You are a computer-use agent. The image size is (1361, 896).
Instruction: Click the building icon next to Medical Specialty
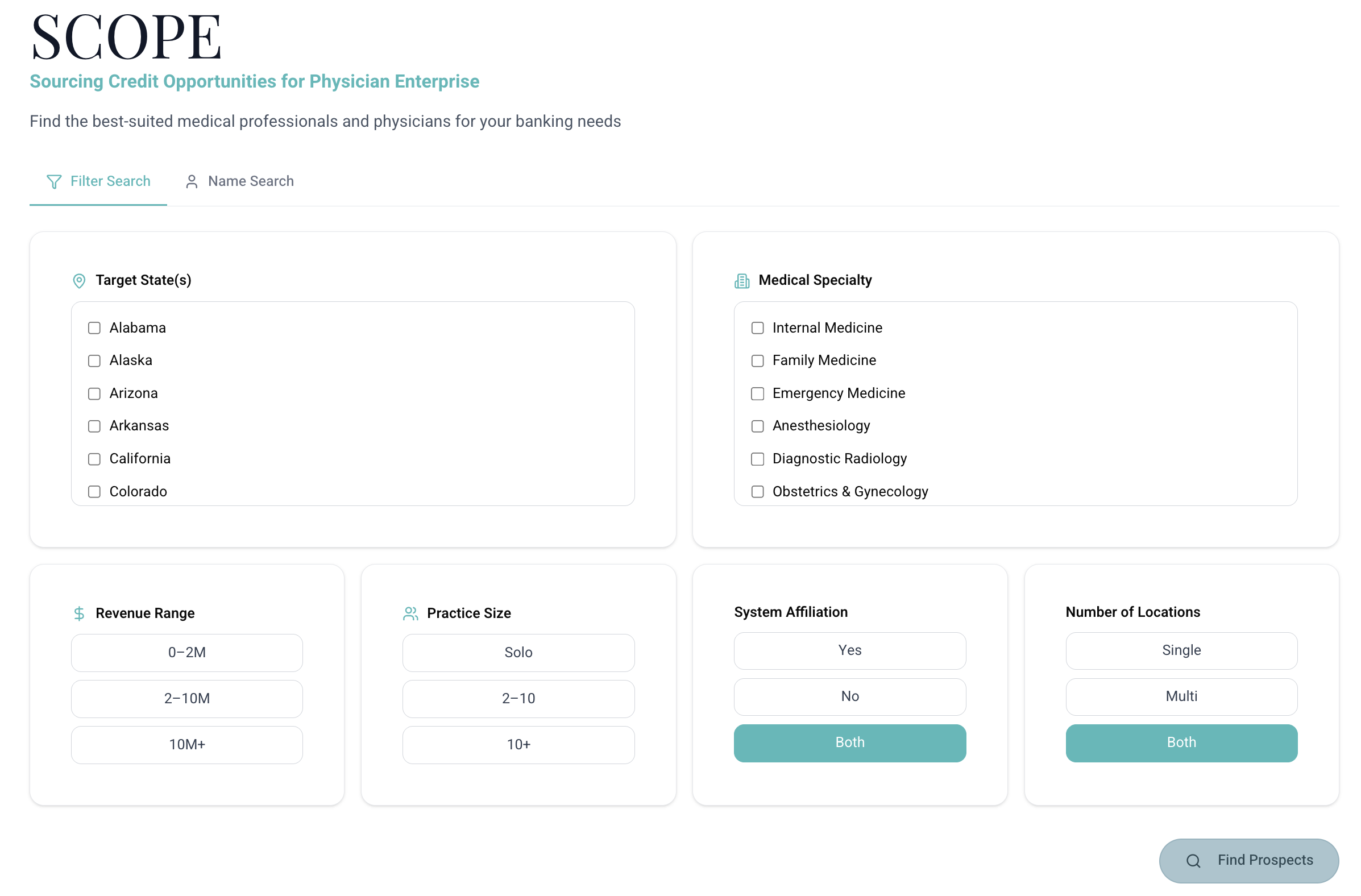tap(742, 280)
